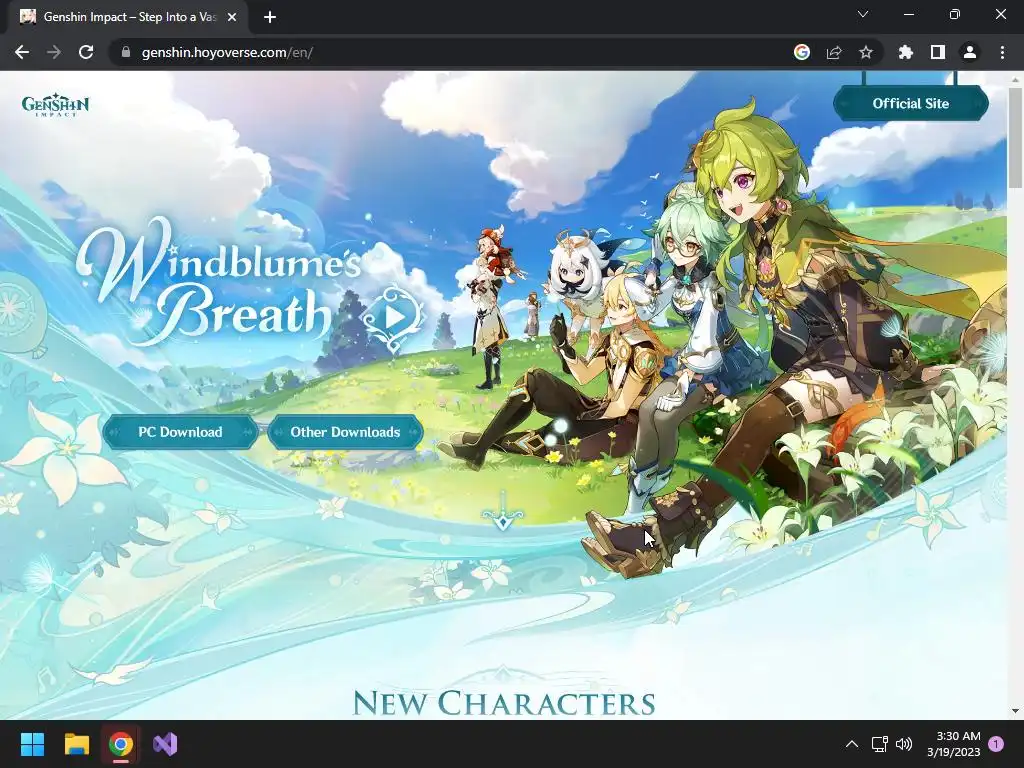Reload the page

(x=86, y=52)
